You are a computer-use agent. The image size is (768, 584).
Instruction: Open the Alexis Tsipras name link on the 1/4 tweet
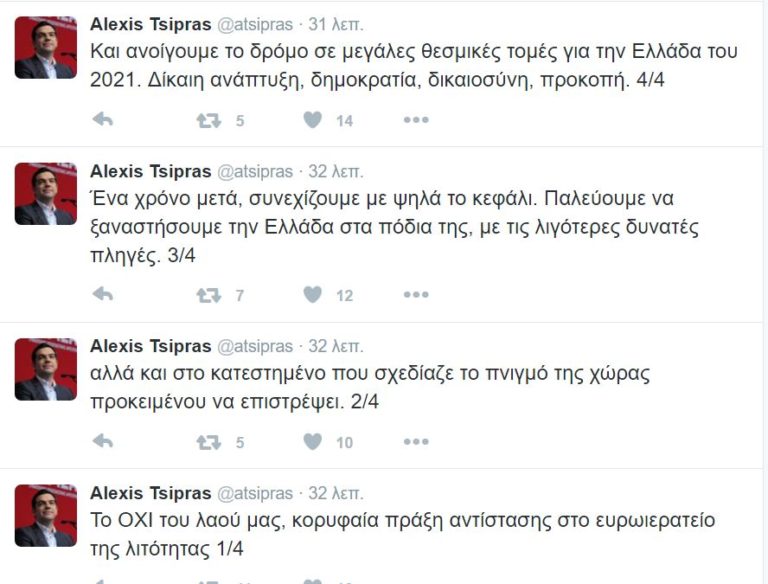(x=150, y=493)
